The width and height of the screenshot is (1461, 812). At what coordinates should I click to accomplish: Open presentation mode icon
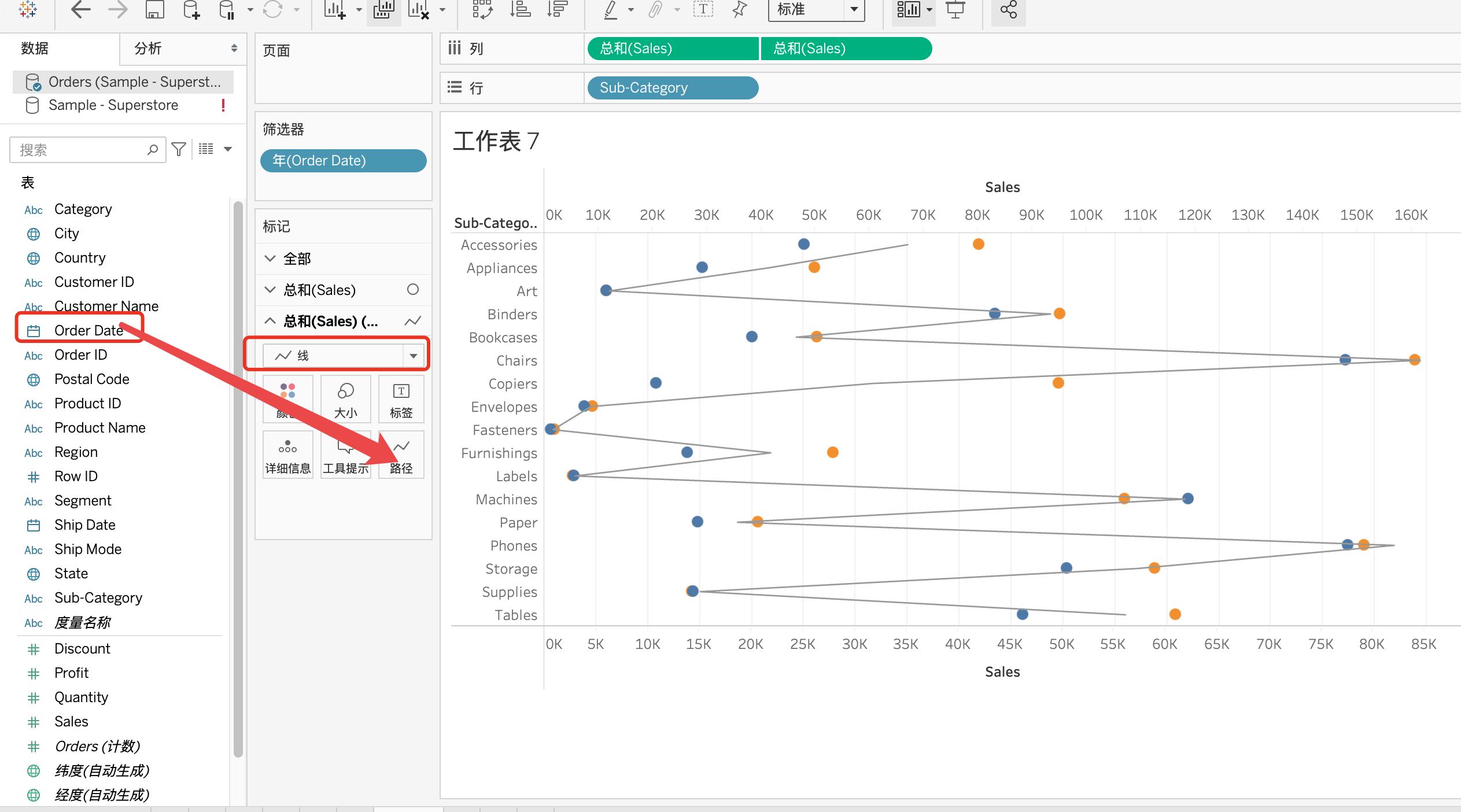[955, 9]
